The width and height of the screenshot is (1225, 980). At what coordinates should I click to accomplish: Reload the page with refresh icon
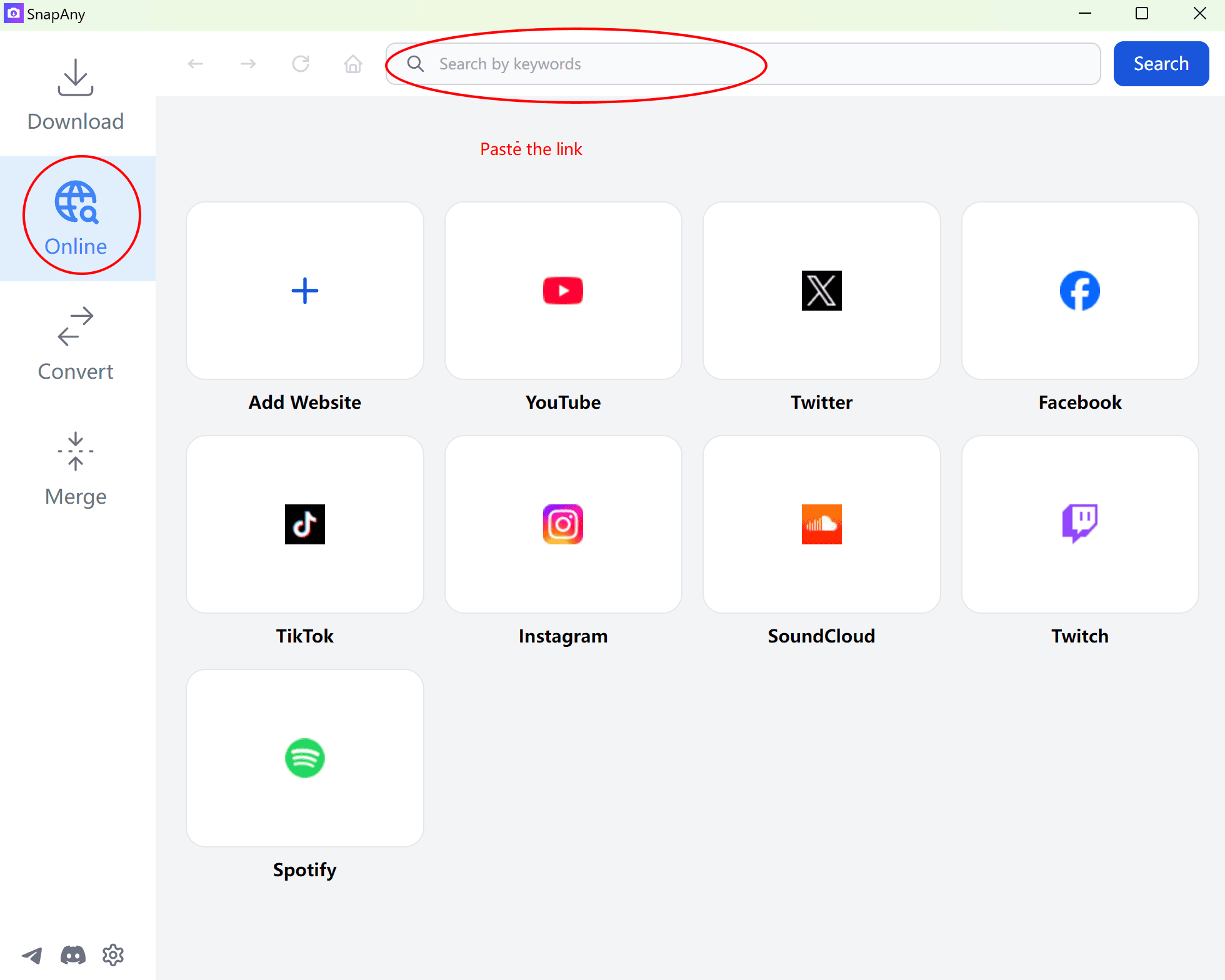point(301,64)
